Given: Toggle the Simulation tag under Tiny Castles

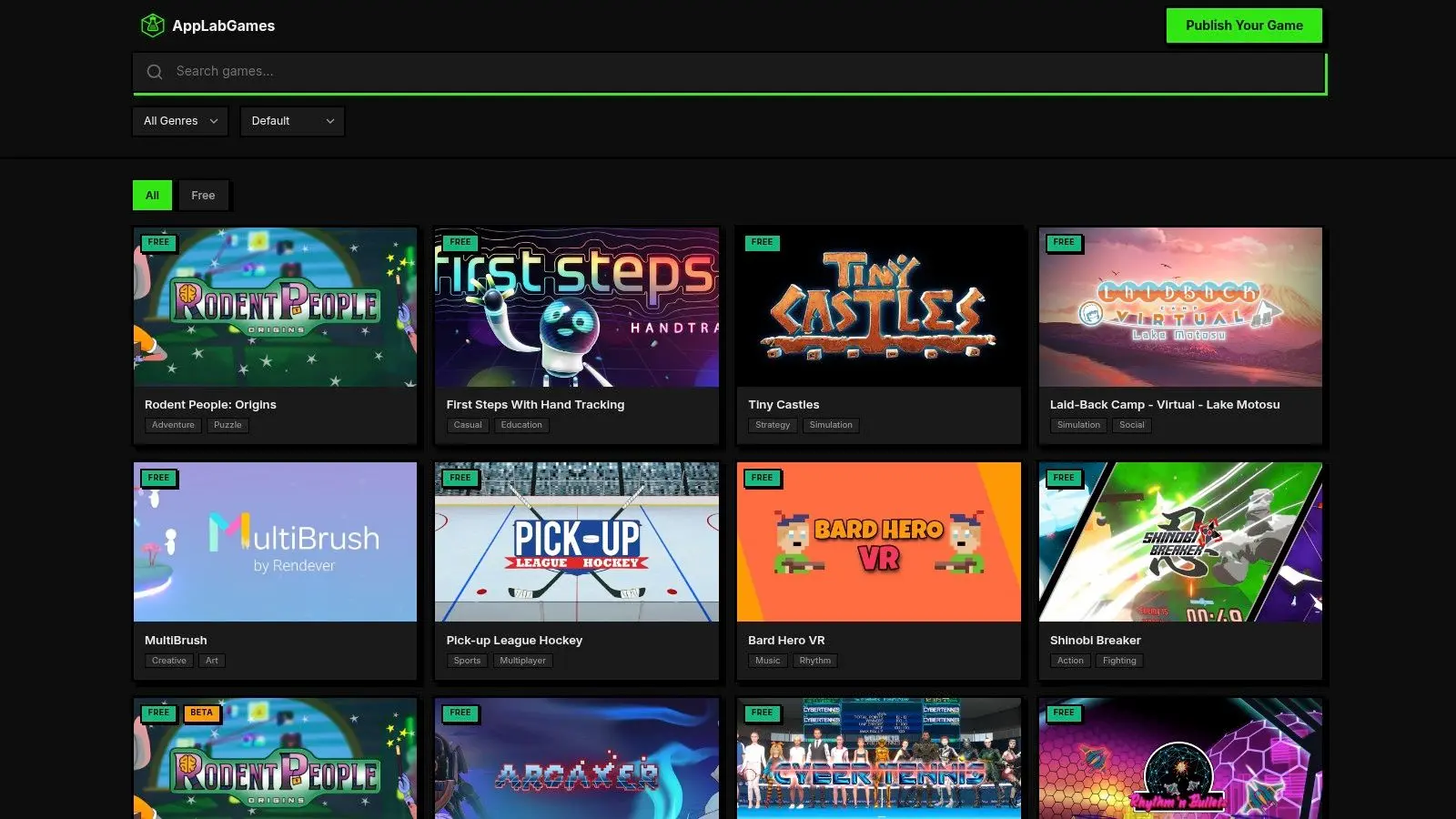Looking at the screenshot, I should pyautogui.click(x=830, y=424).
